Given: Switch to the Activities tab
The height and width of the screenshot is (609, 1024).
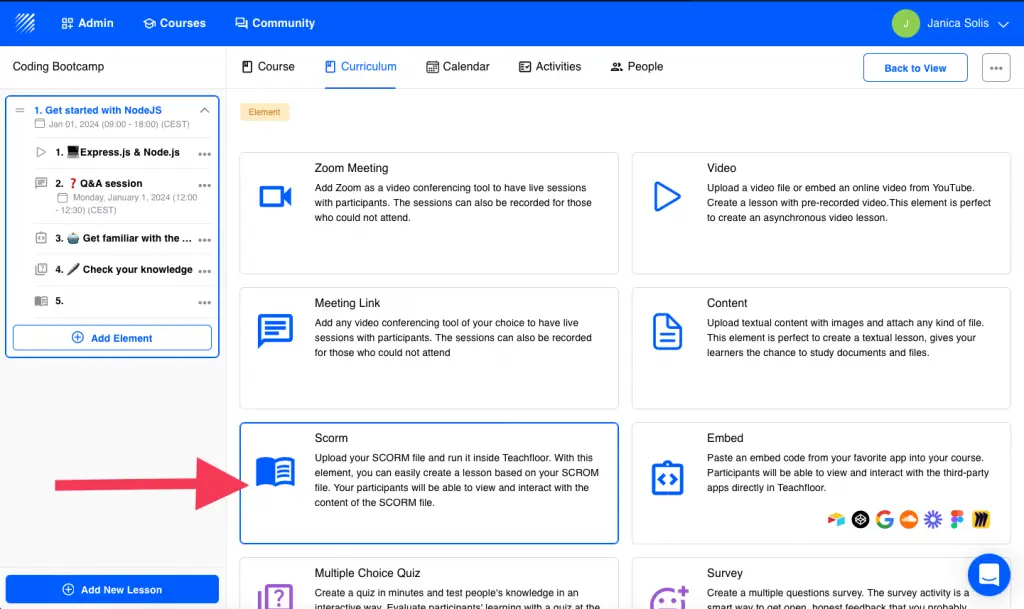Looking at the screenshot, I should (x=550, y=66).
